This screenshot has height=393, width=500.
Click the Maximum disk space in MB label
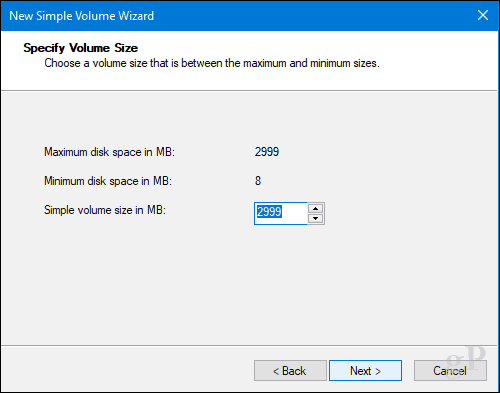109,152
